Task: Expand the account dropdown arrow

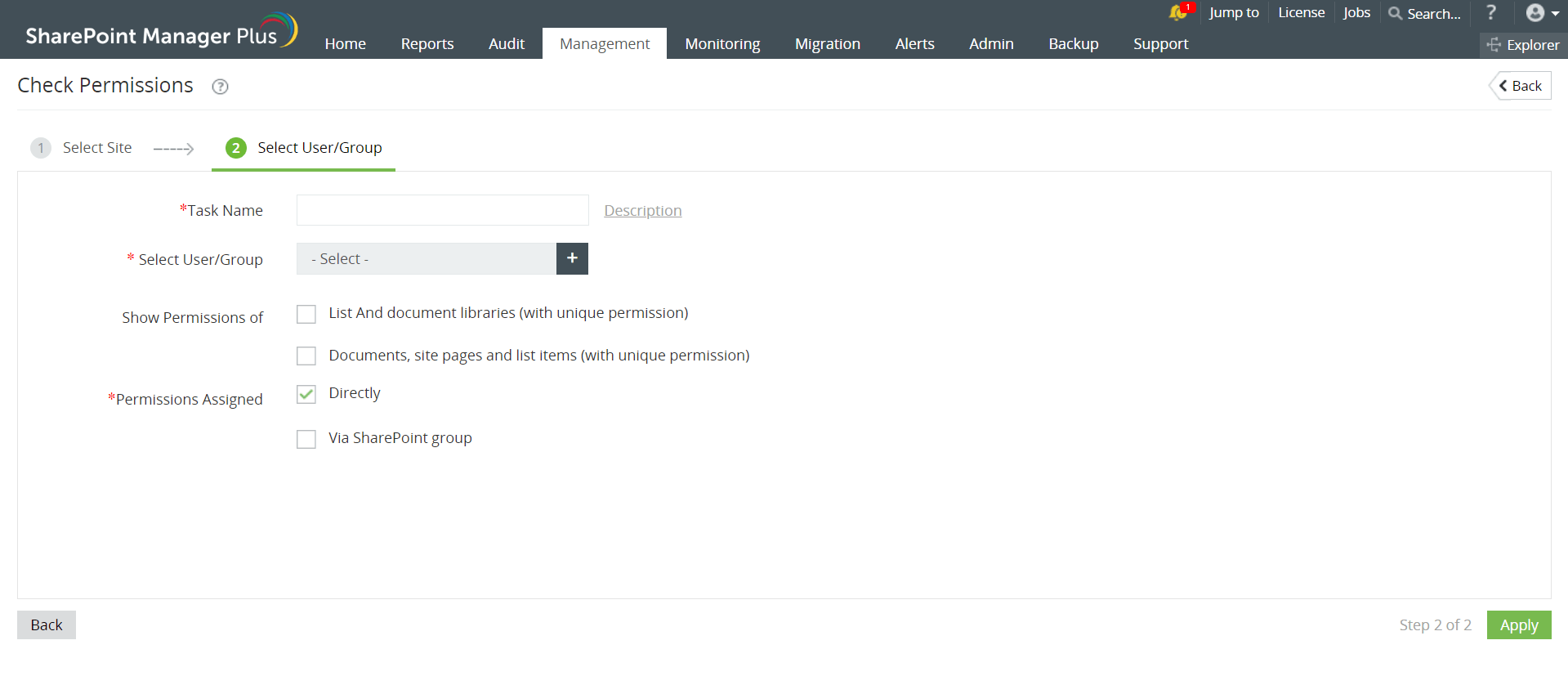Action: pos(1555,13)
